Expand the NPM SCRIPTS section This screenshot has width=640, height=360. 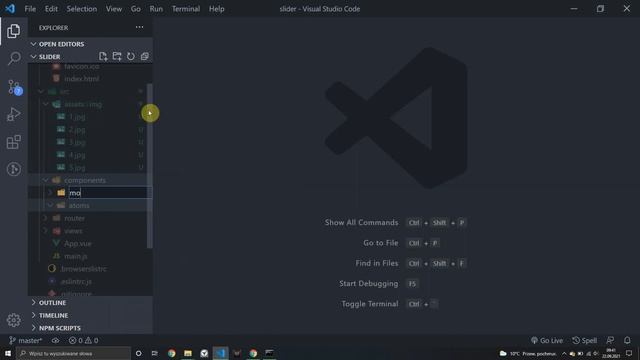click(90, 328)
